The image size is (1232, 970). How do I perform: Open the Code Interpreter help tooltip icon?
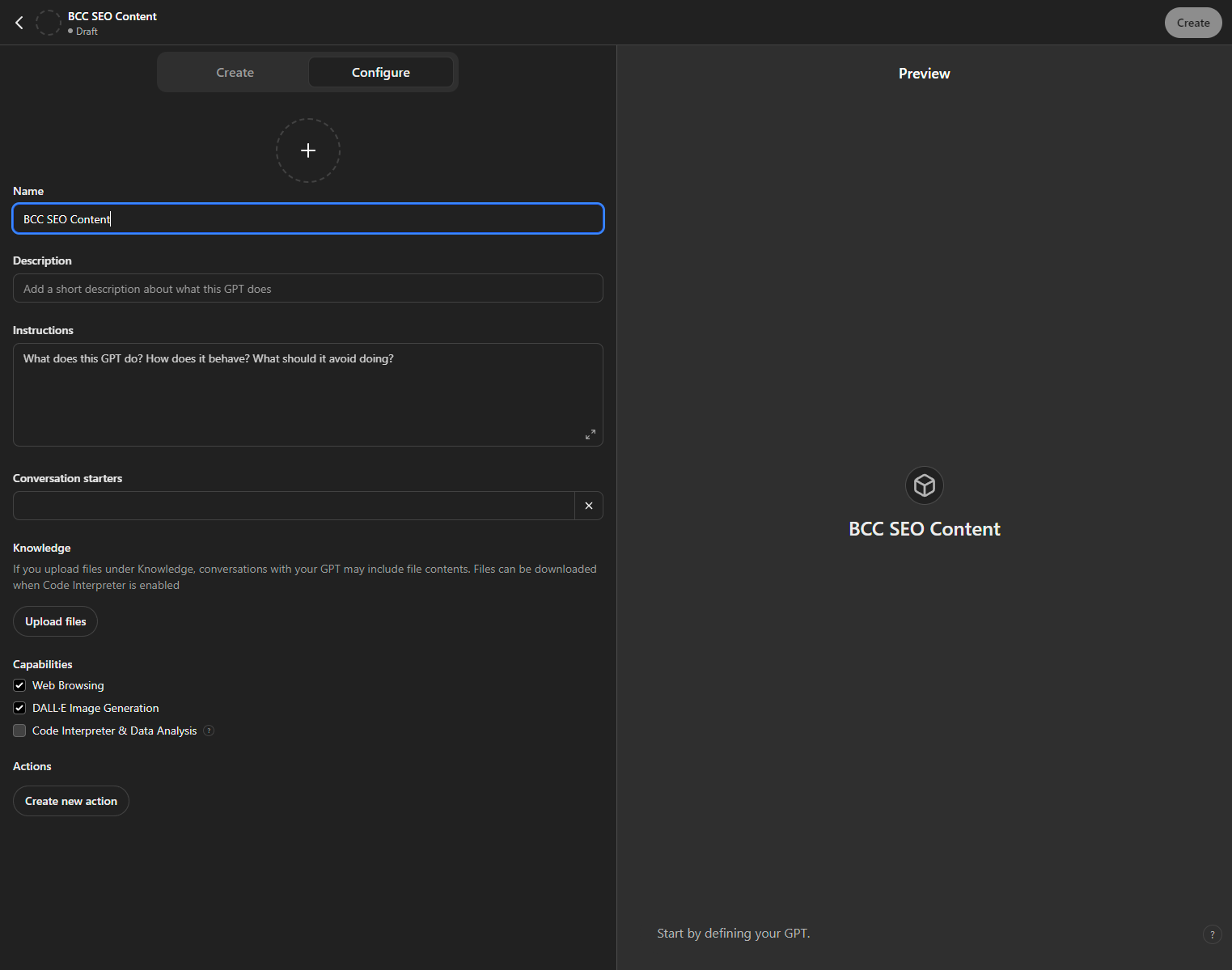209,731
